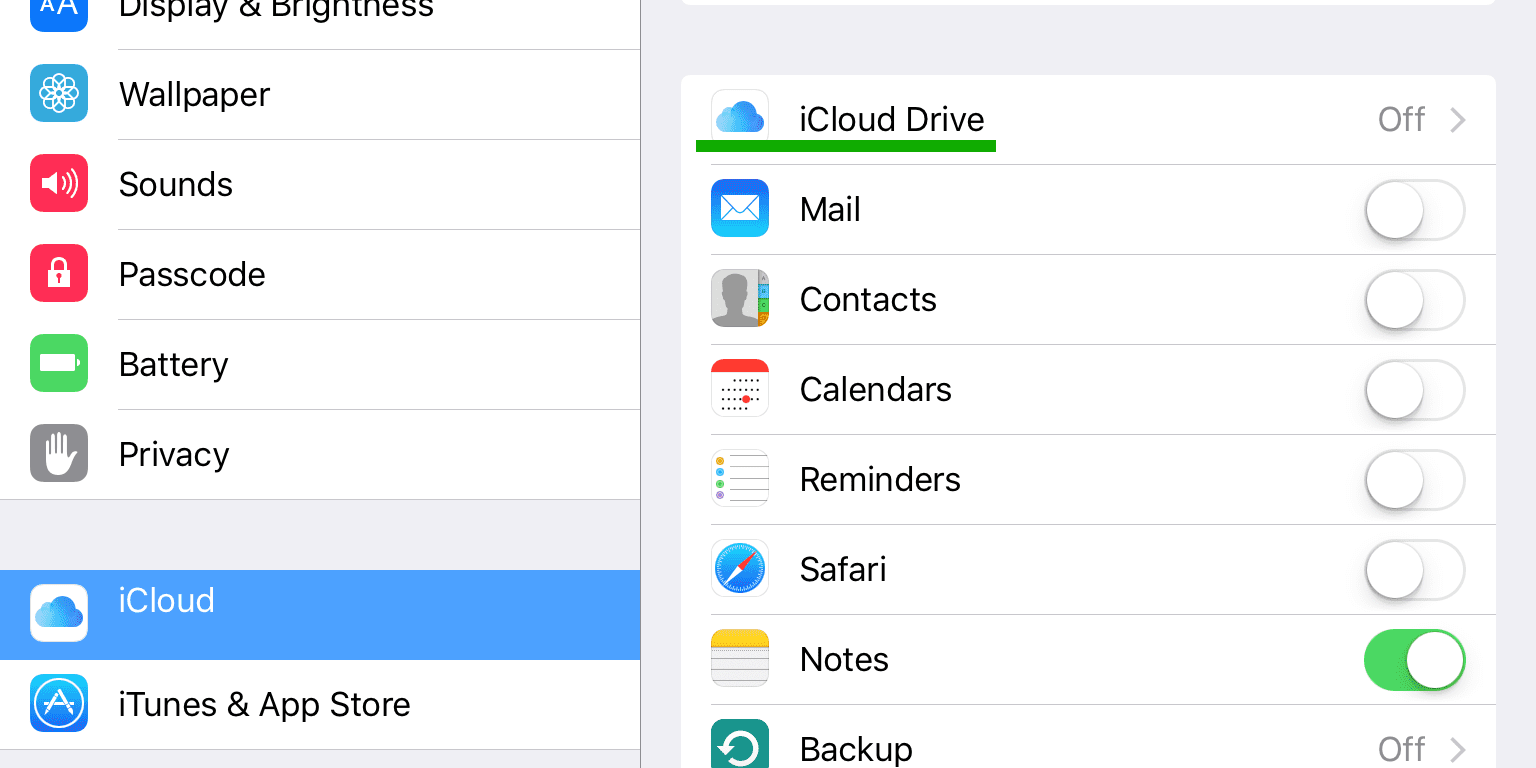Expand Backup settings via chevron
This screenshot has height=768, width=1536.
coord(1458,749)
